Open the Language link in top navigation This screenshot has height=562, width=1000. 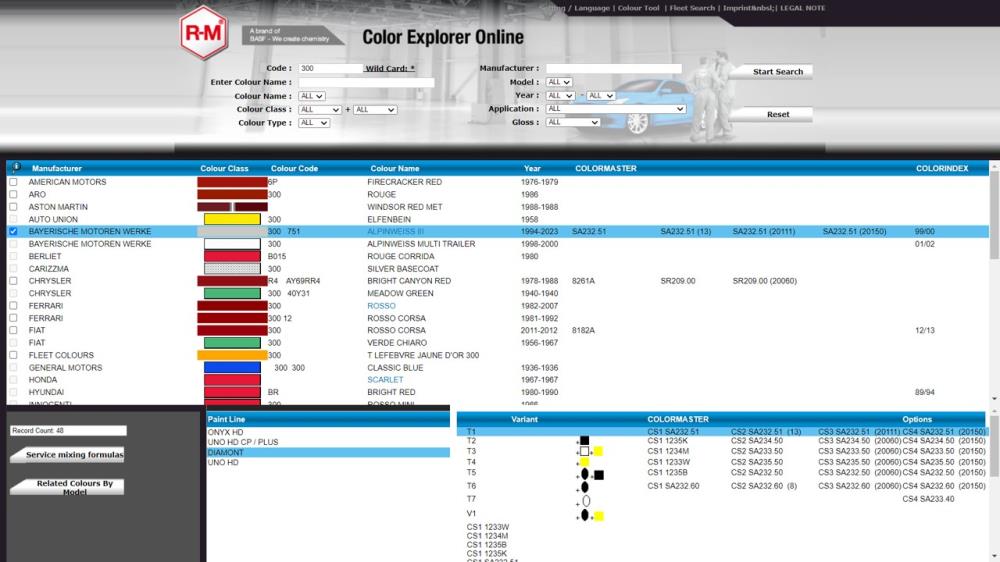591,8
